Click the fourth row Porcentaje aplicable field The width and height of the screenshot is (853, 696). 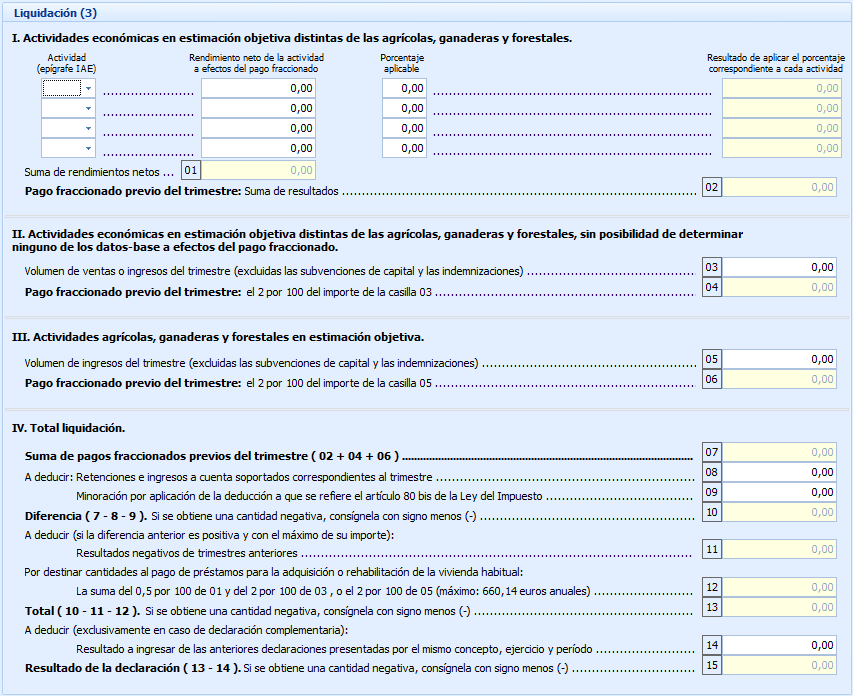tap(404, 149)
